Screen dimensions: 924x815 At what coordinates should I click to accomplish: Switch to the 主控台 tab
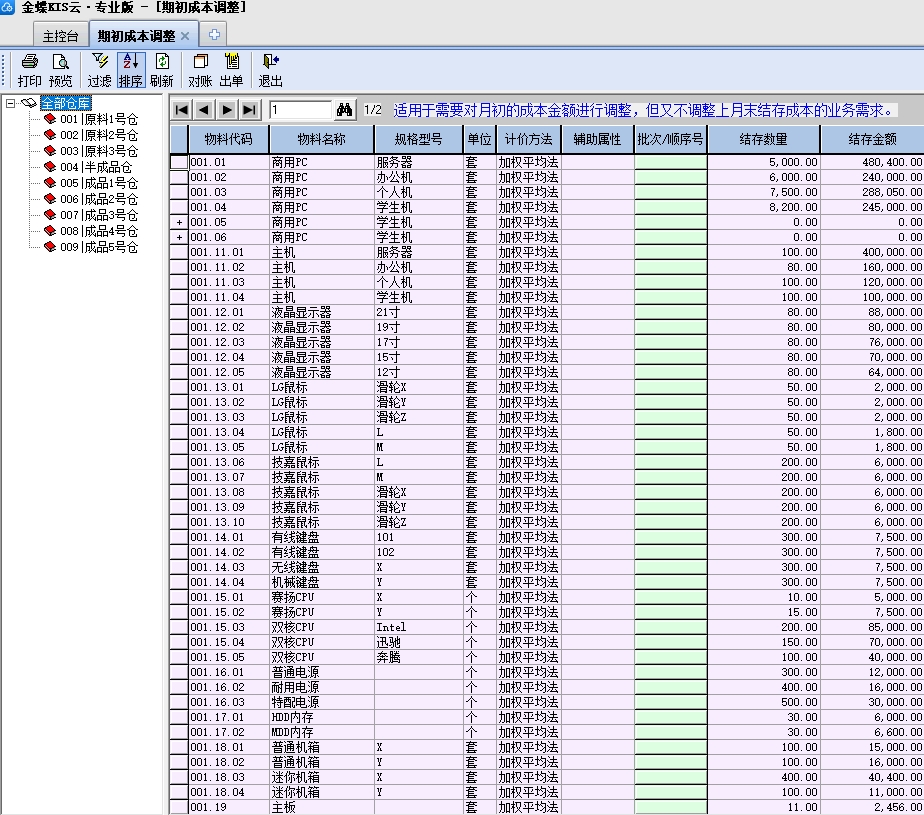tap(60, 36)
